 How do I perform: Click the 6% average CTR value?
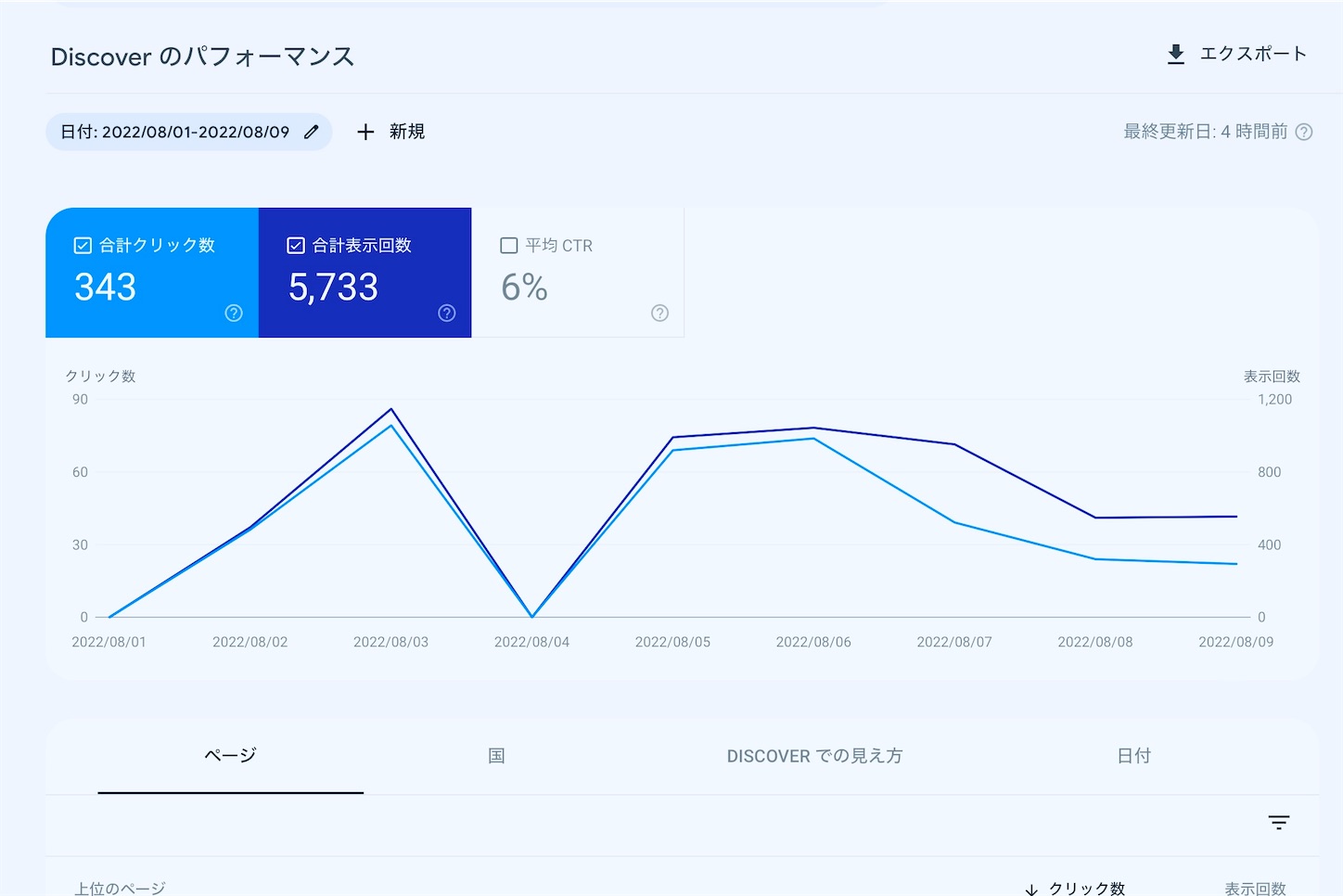524,288
